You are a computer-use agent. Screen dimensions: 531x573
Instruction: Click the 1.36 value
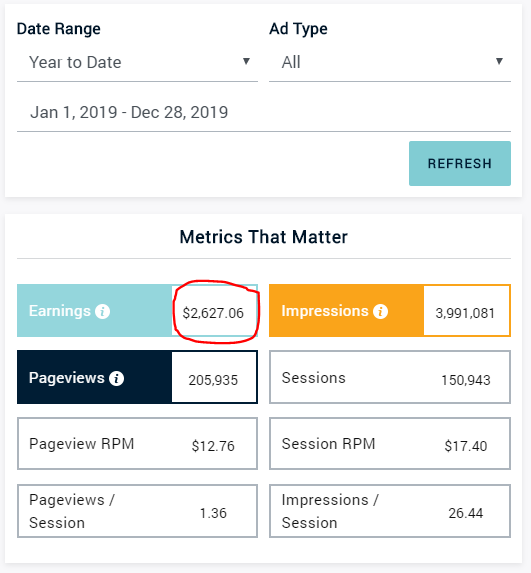click(213, 513)
